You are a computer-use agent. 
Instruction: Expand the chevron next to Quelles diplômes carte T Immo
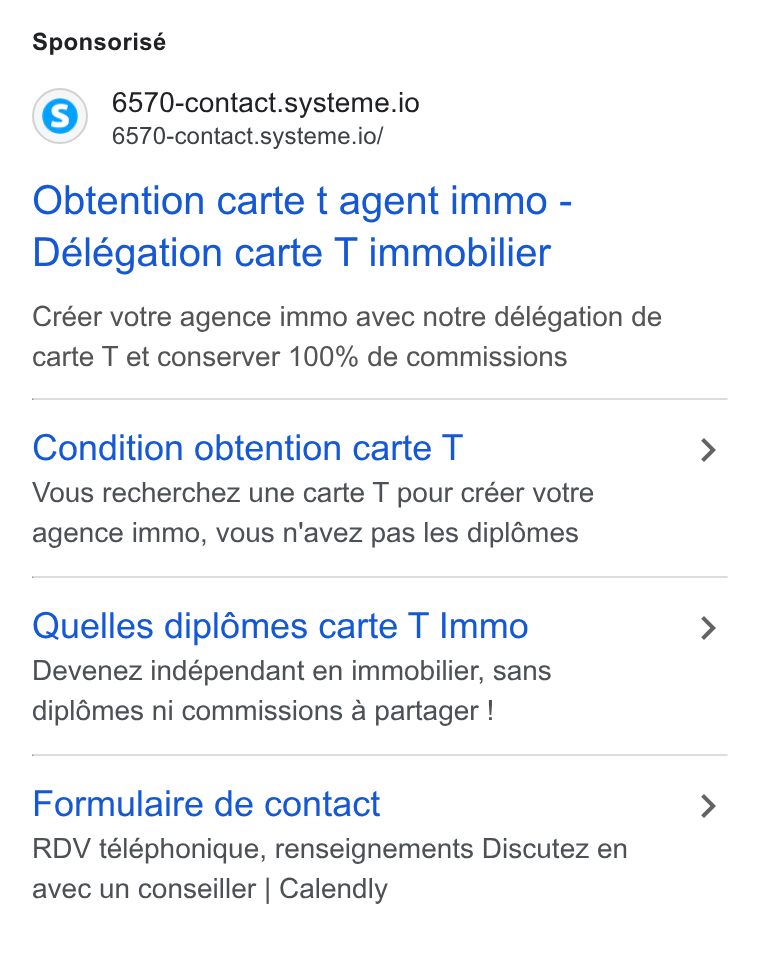[x=708, y=628]
